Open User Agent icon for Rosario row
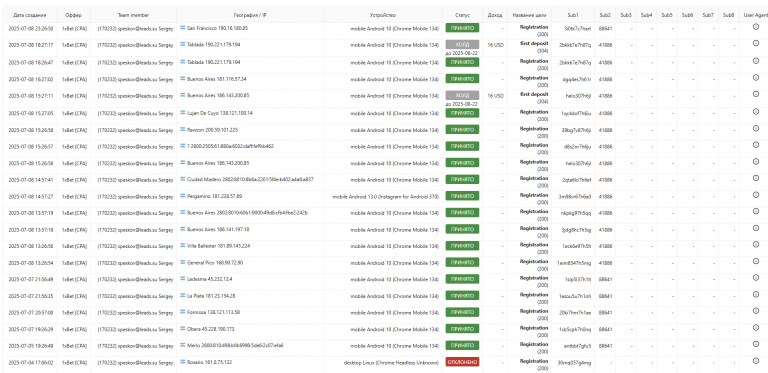This screenshot has height=373, width=768. (x=755, y=361)
